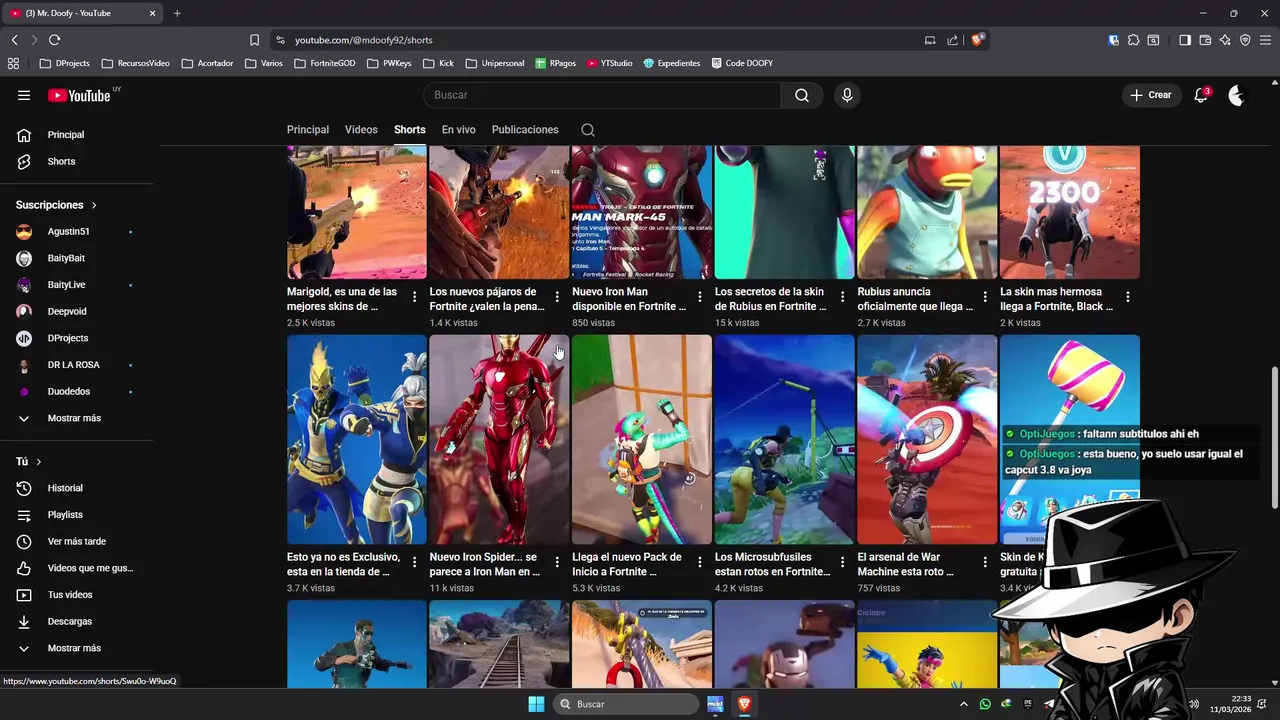Open the browser main menu

tap(1265, 40)
